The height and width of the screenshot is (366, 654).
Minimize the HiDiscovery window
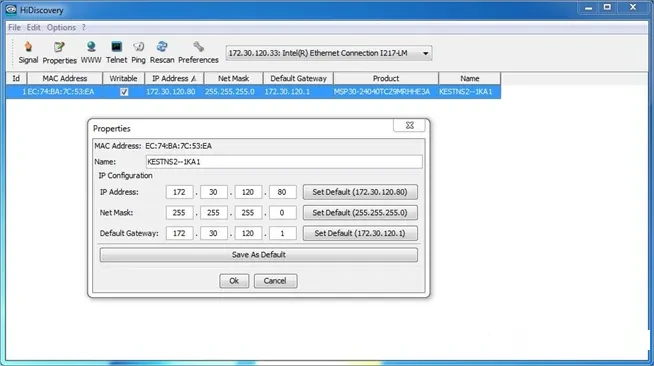(589, 8)
